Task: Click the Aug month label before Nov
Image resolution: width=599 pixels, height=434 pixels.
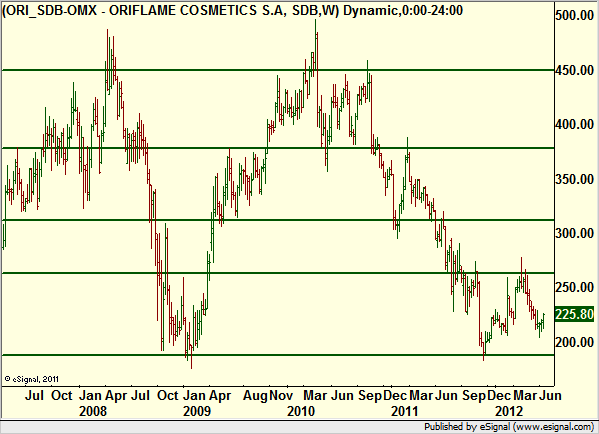Action: pos(255,395)
